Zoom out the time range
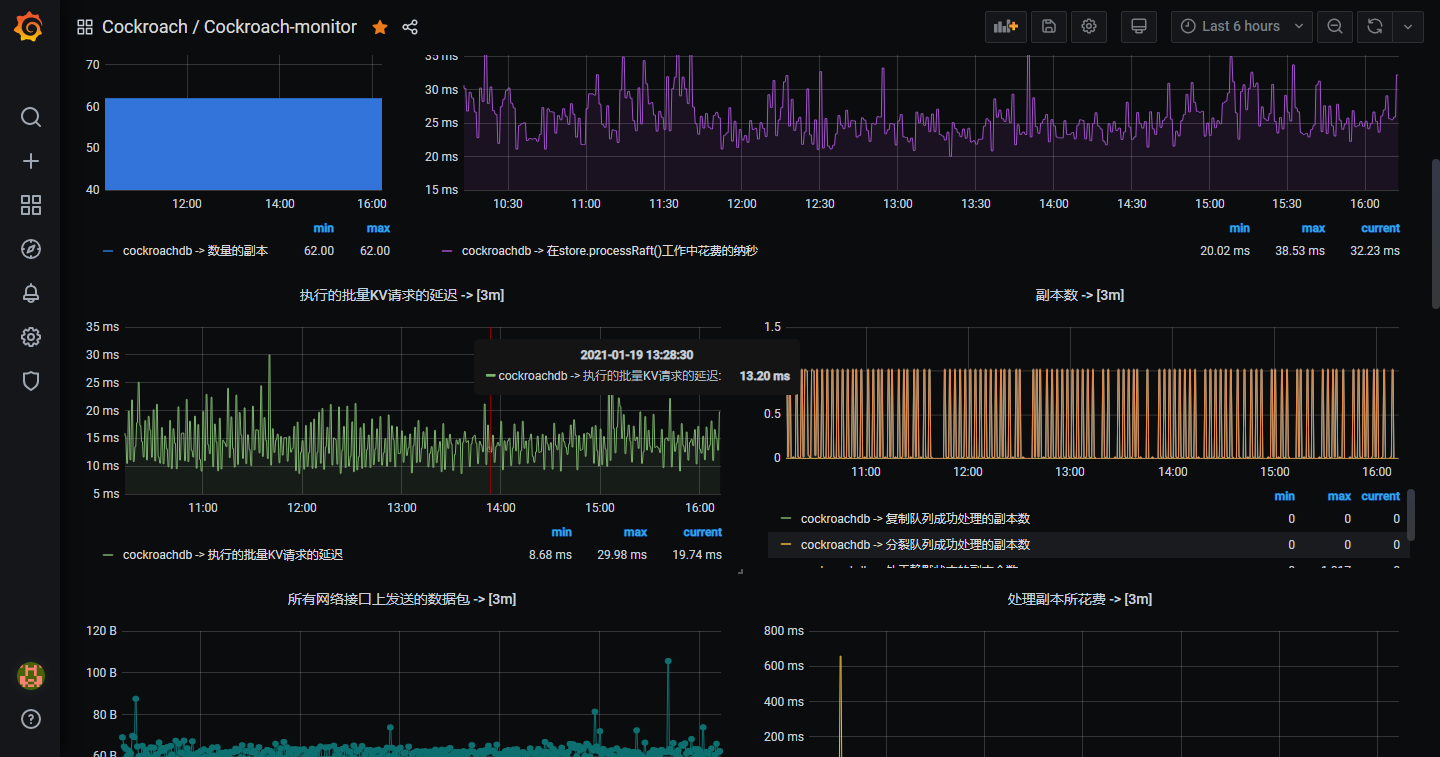1440x757 pixels. click(1335, 27)
